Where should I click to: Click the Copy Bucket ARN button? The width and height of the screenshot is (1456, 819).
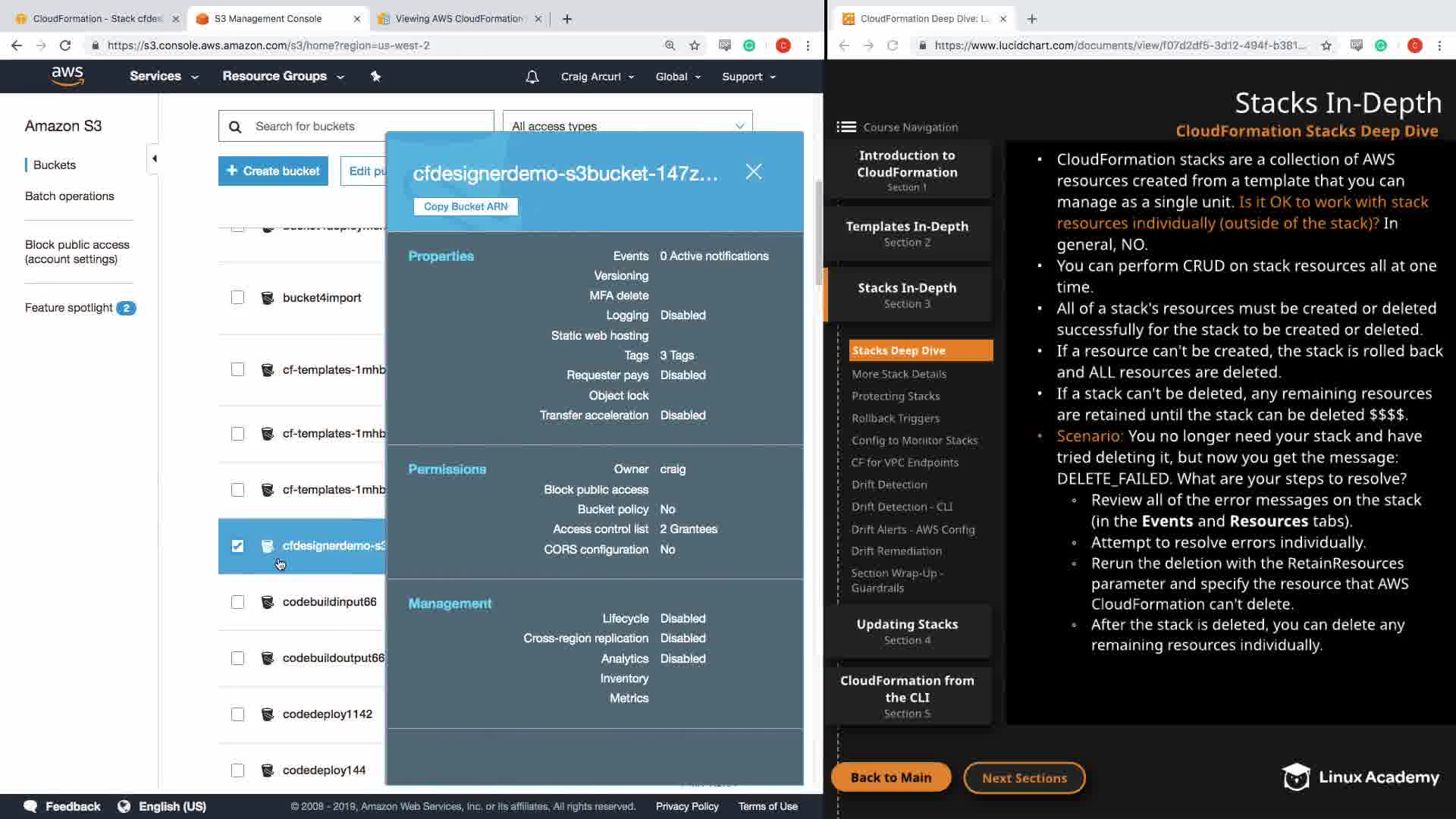[466, 206]
